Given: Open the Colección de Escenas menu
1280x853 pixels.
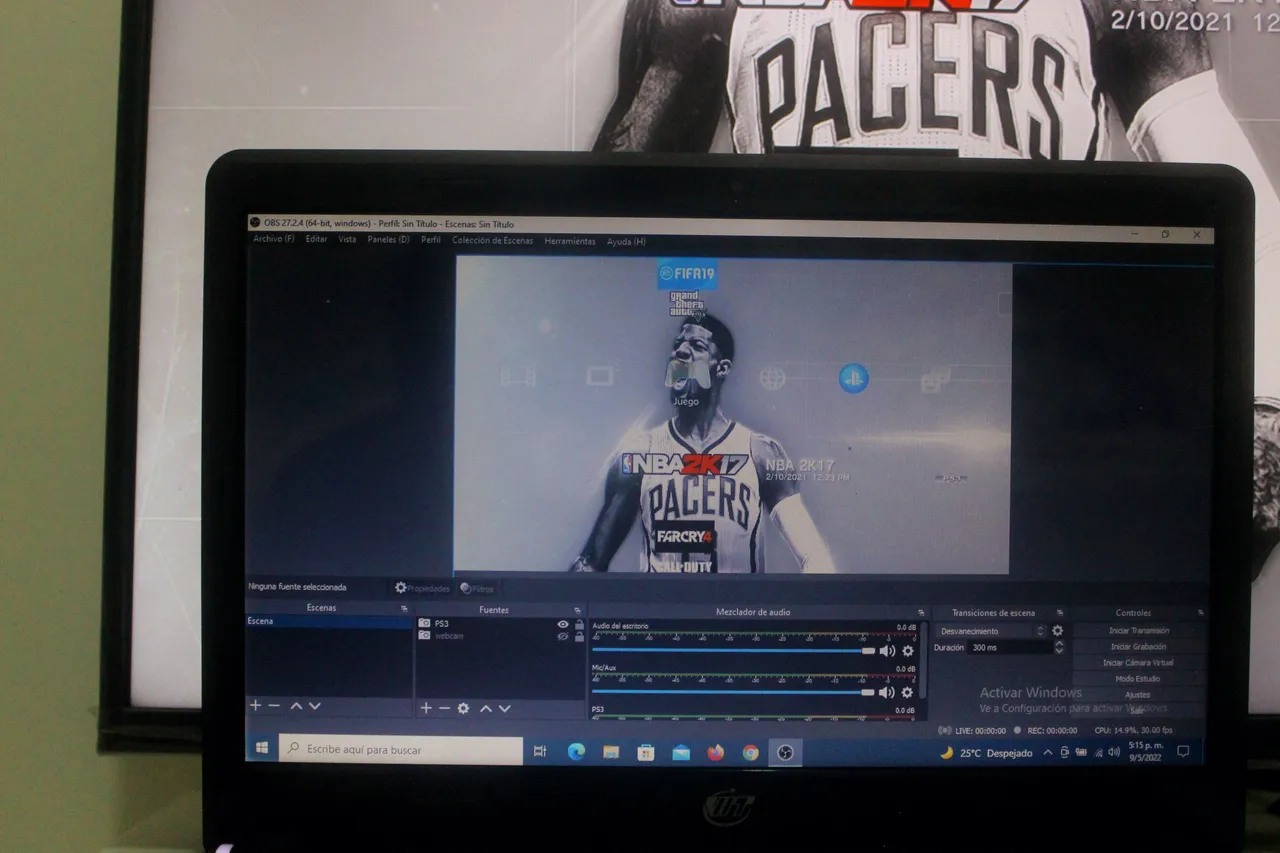Looking at the screenshot, I should (x=492, y=241).
